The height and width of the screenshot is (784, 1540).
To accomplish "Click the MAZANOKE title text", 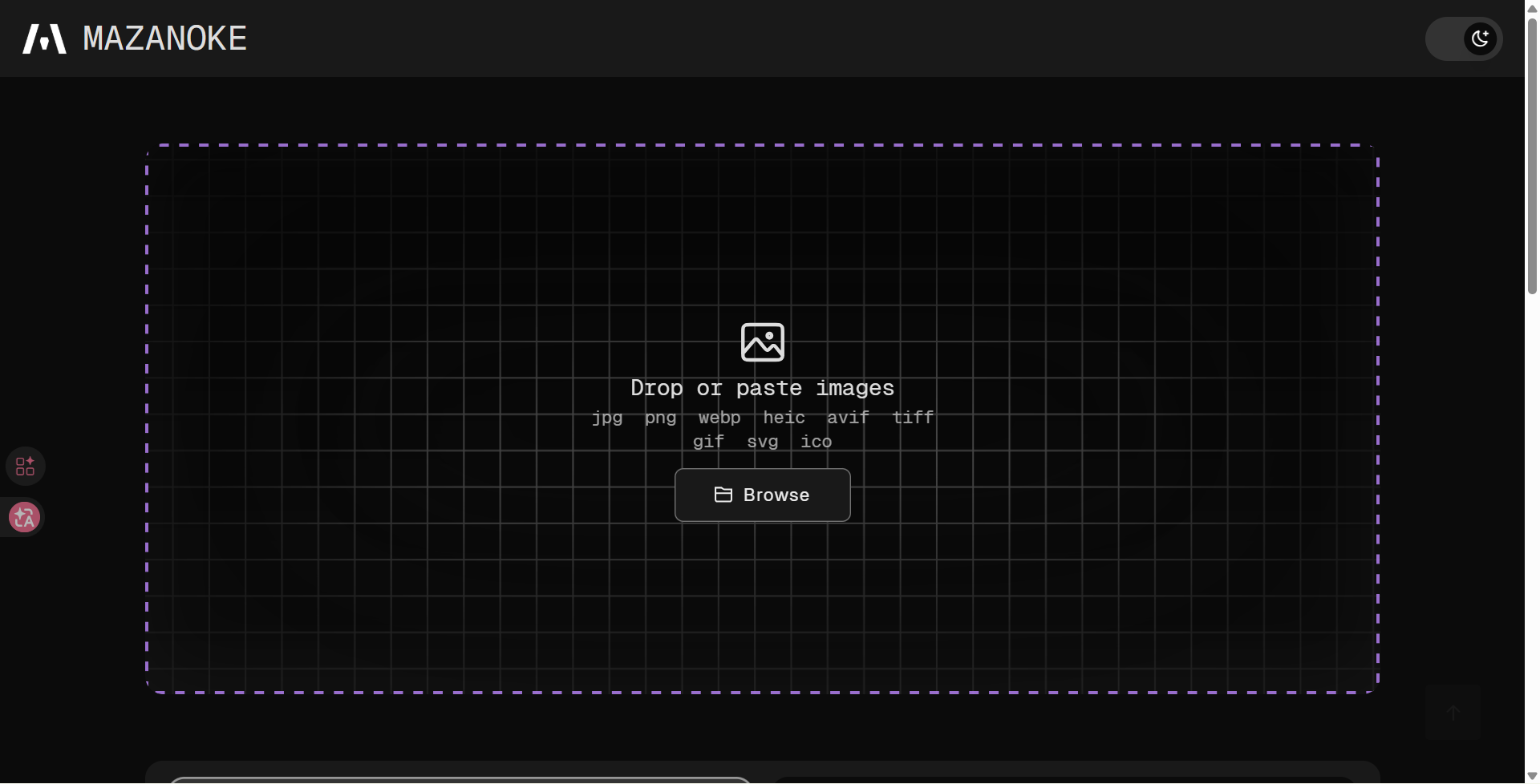I will [x=164, y=38].
